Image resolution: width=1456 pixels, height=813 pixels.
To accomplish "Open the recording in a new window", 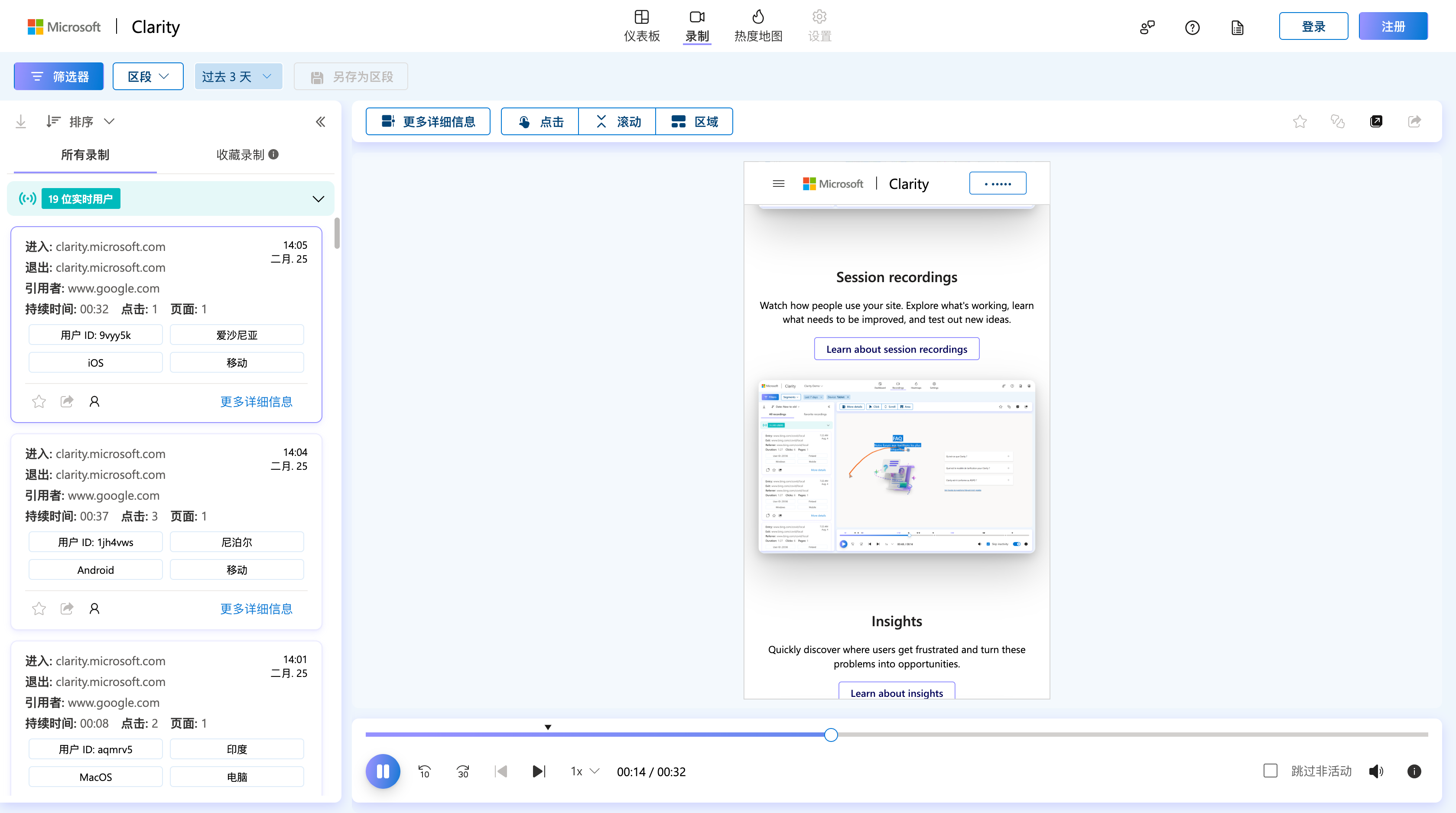I will [1376, 121].
